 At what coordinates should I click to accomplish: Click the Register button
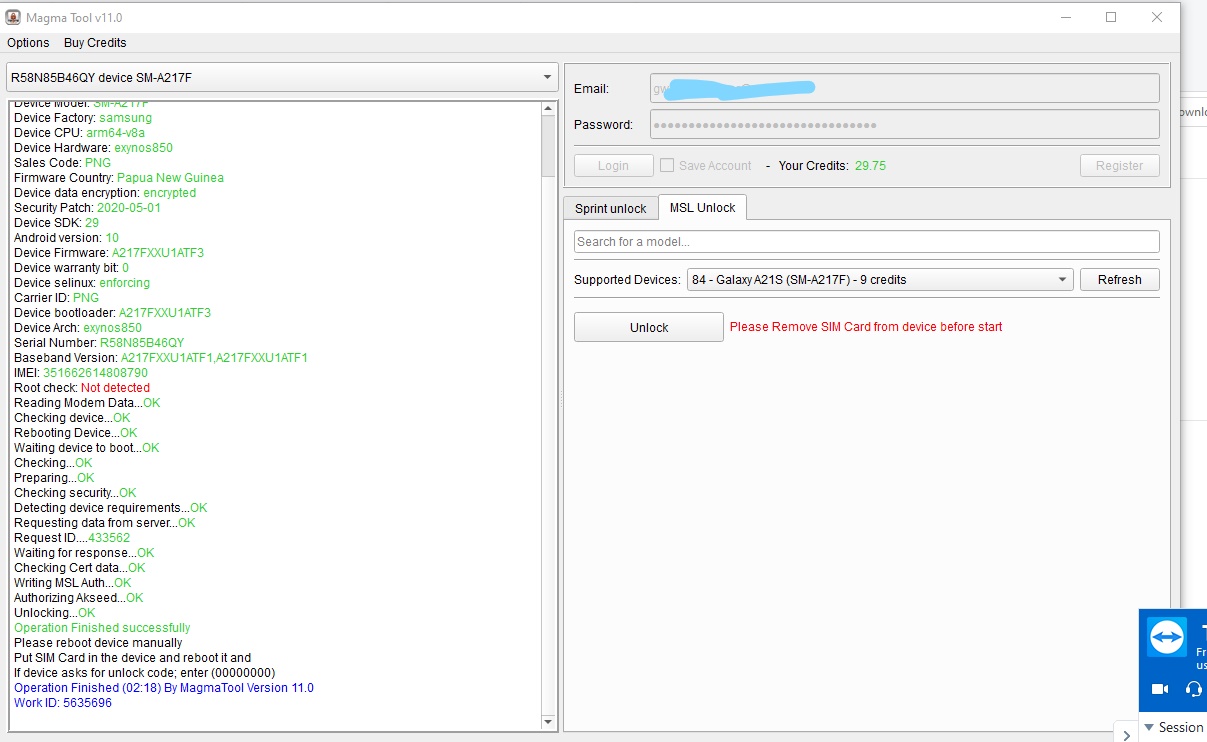coord(1120,166)
